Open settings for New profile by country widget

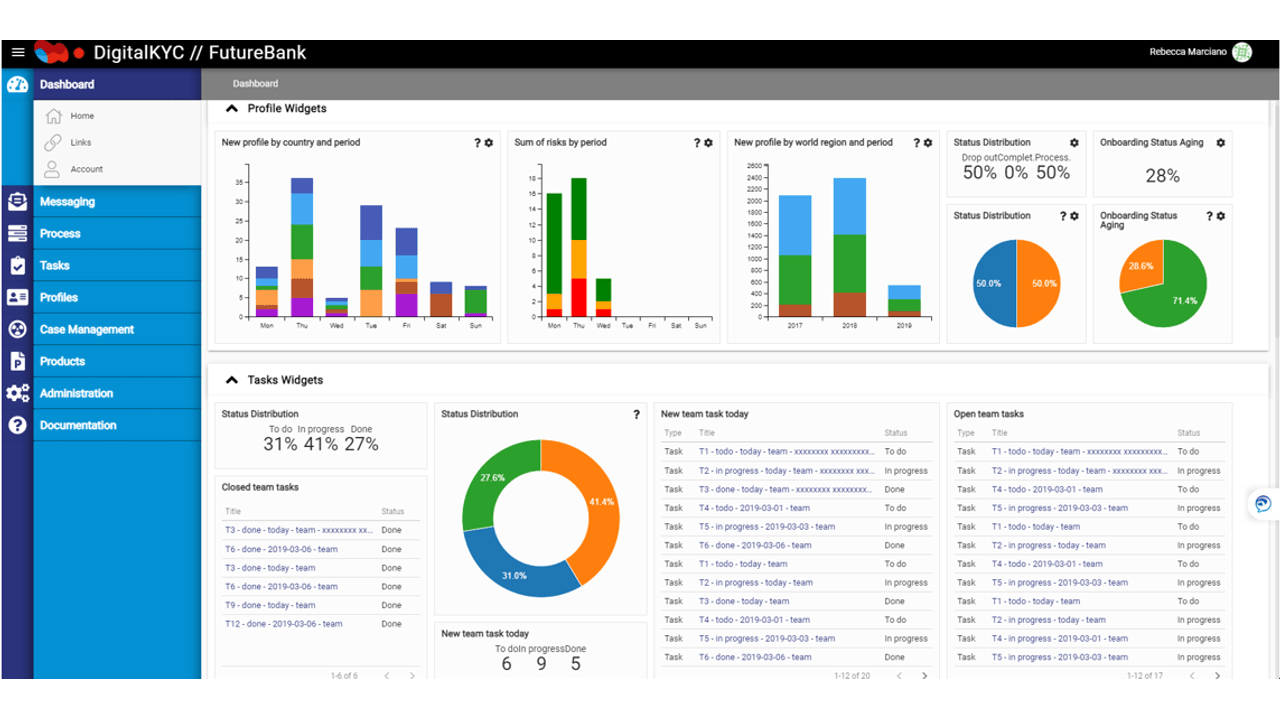(x=489, y=143)
